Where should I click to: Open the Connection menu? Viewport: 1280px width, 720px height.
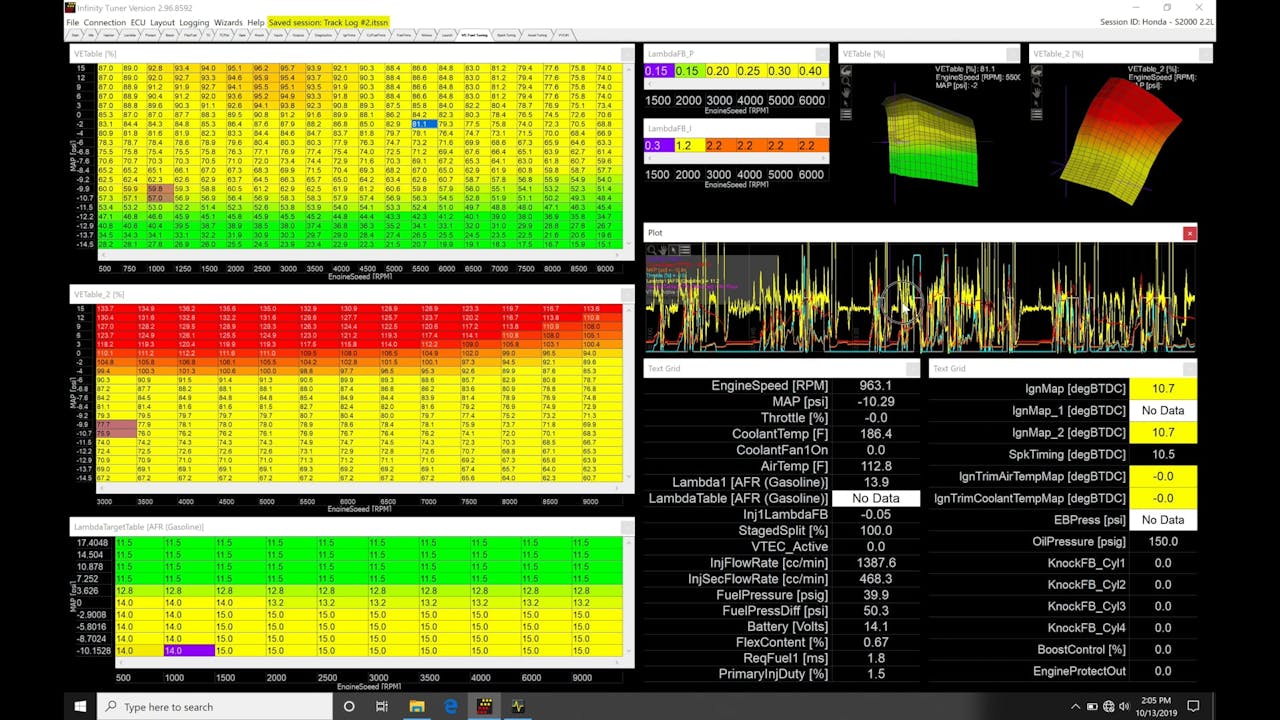coord(104,22)
